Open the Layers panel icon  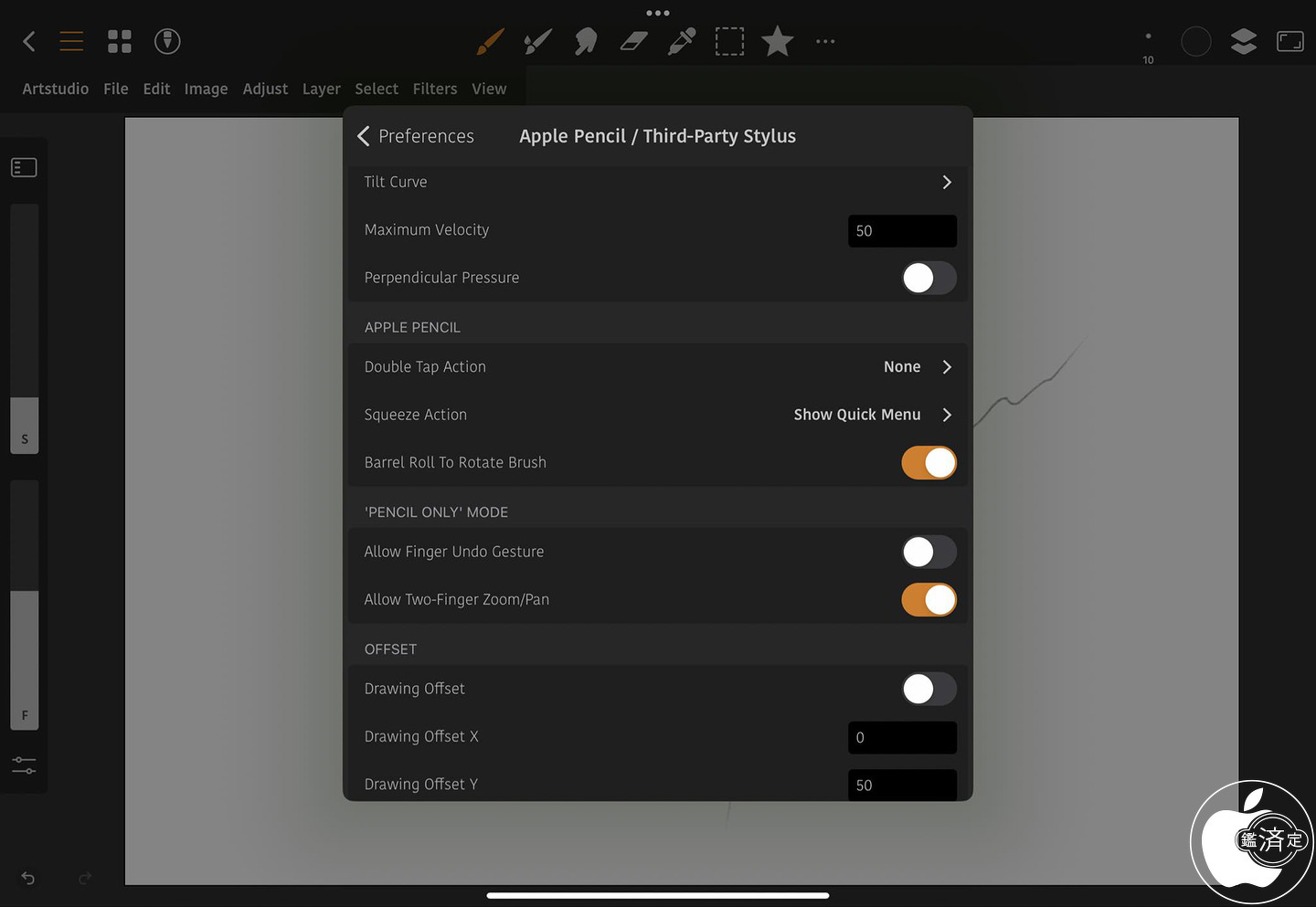pos(1244,41)
